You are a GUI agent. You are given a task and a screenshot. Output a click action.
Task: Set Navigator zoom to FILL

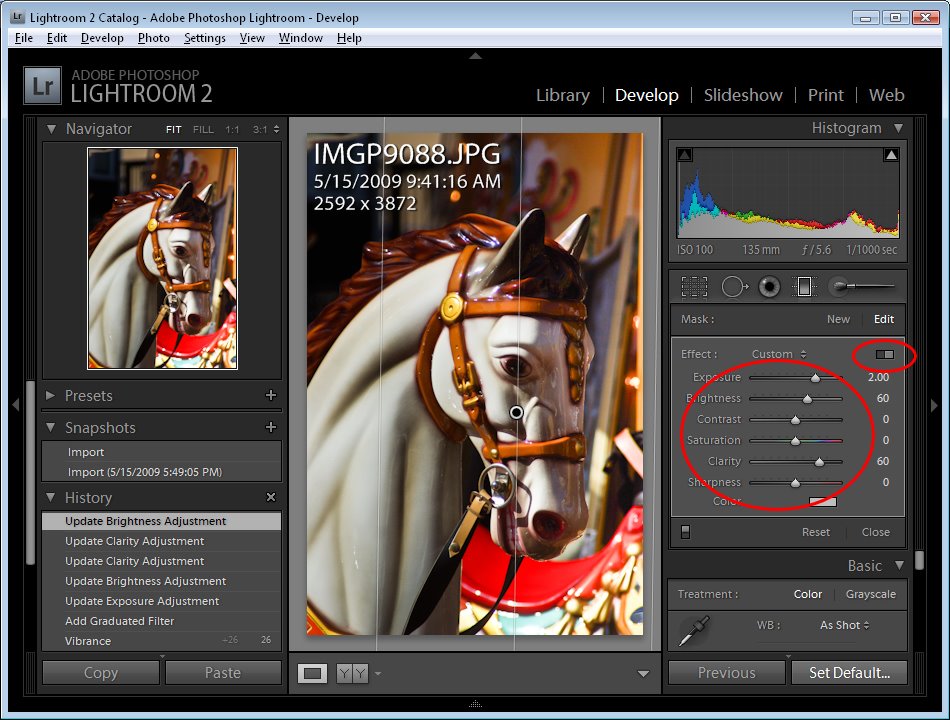tap(203, 130)
